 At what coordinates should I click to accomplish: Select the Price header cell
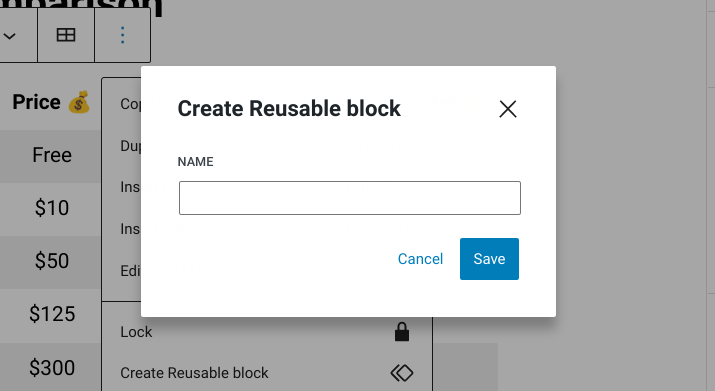pyautogui.click(x=50, y=102)
